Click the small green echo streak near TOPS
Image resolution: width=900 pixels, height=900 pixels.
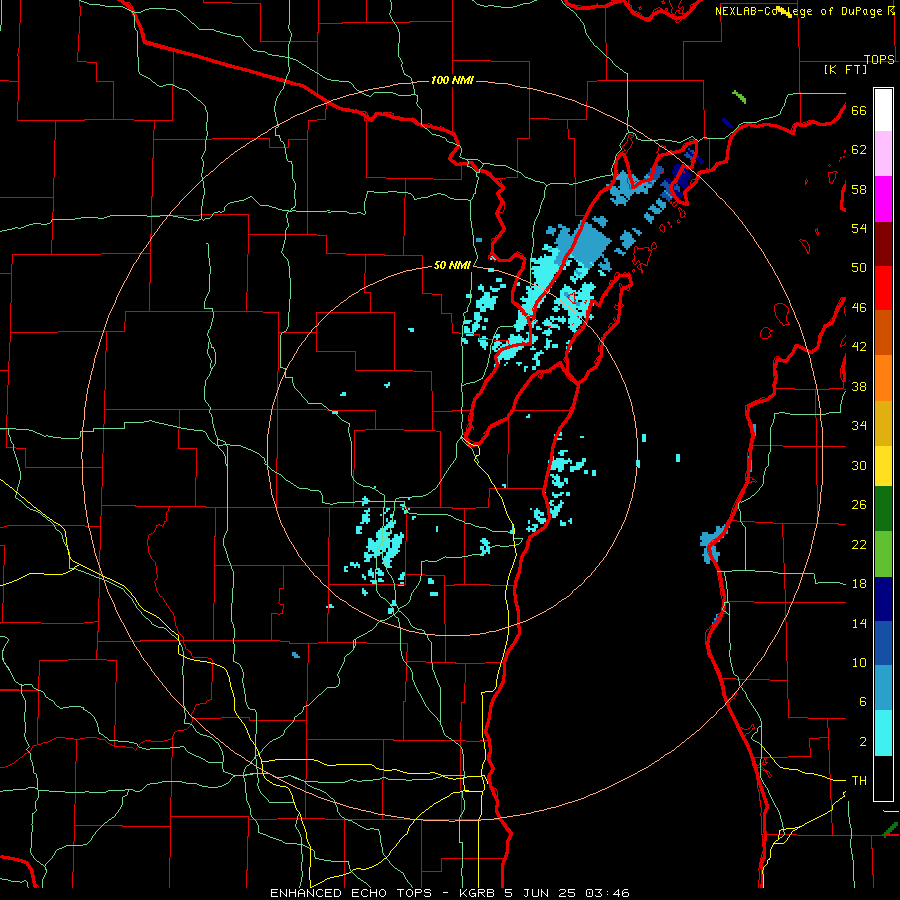click(x=739, y=97)
